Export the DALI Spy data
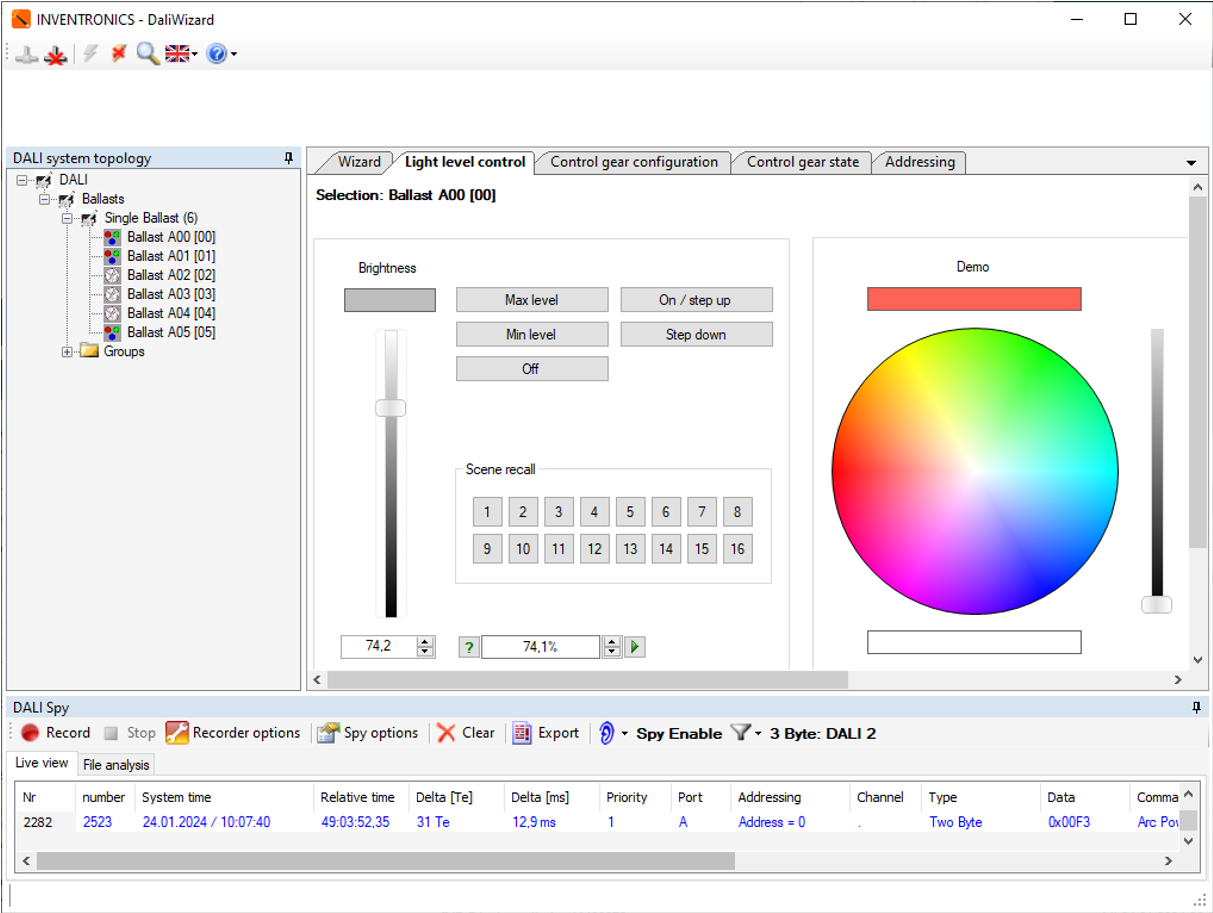This screenshot has width=1213, height=913. point(546,733)
